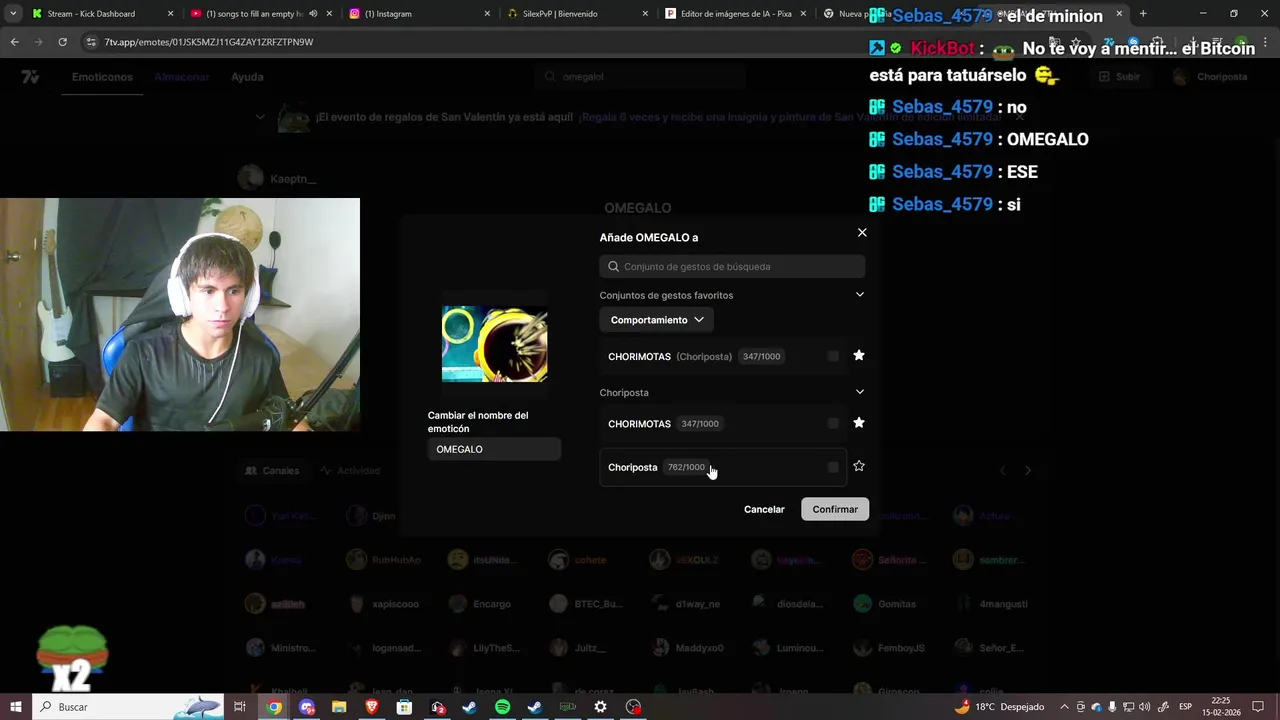Check CHORIMOTAS 347/1000 checkbox under Choriposta section
This screenshot has height=720, width=1280.
(x=833, y=424)
